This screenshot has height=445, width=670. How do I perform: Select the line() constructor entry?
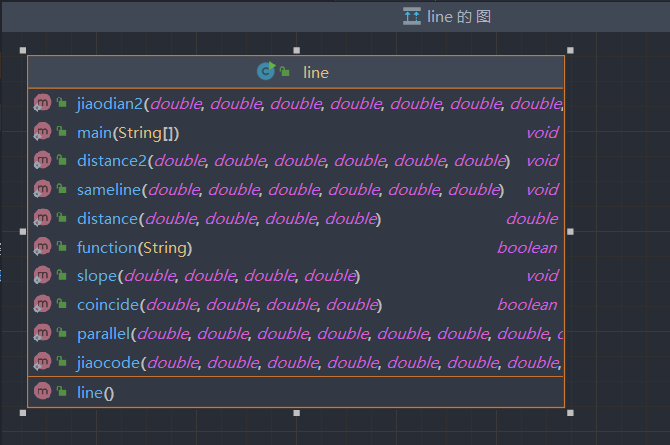(95, 392)
